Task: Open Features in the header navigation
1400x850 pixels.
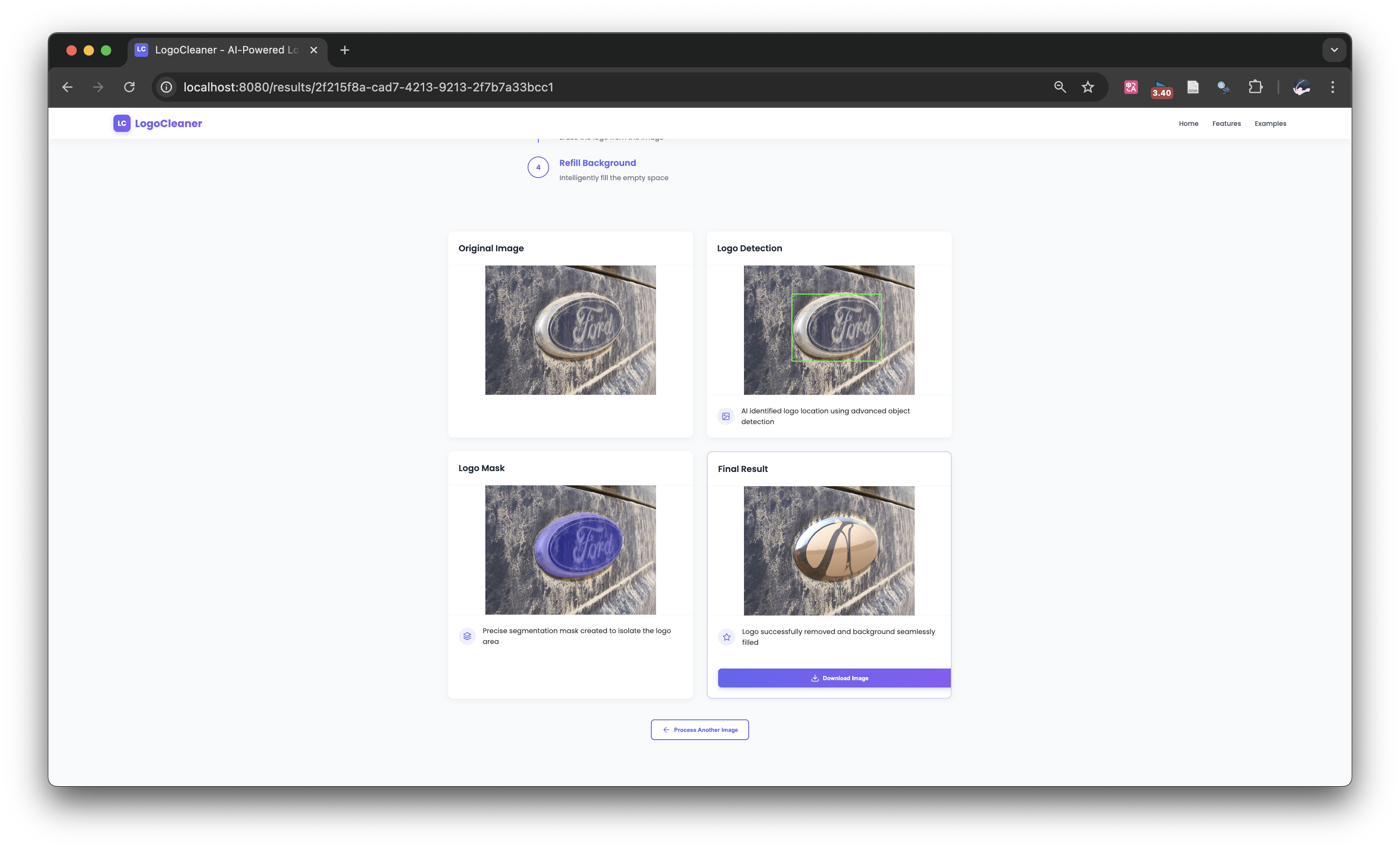Action: pyautogui.click(x=1226, y=123)
